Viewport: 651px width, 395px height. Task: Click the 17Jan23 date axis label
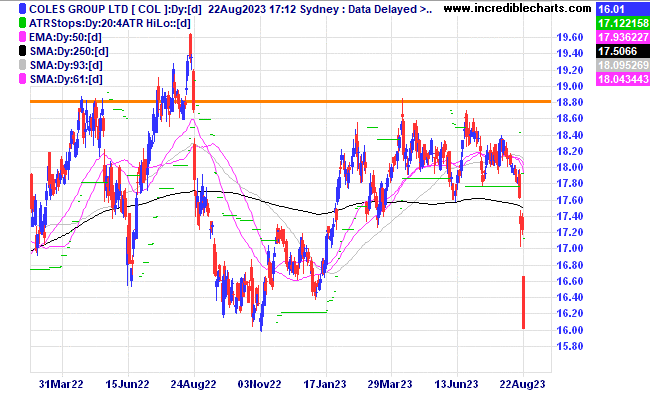coord(325,384)
